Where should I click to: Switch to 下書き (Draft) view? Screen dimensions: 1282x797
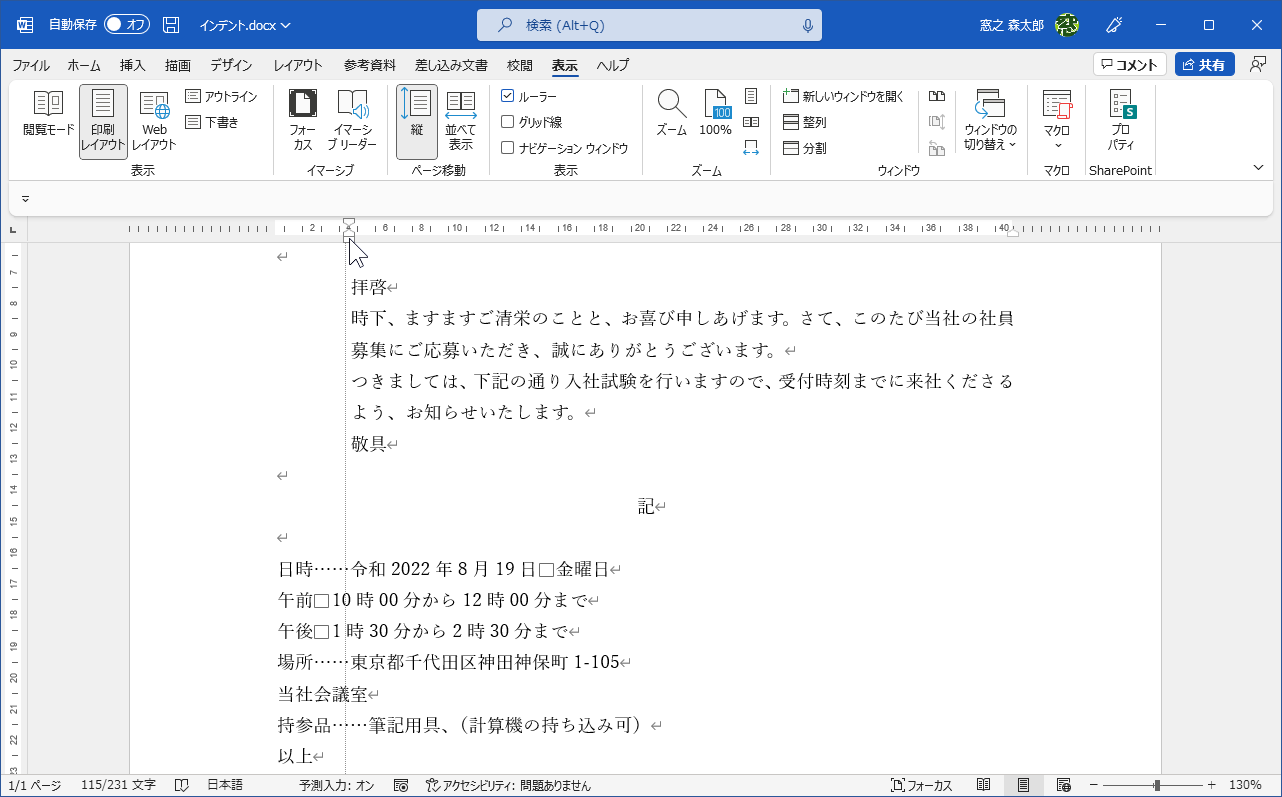(212, 122)
